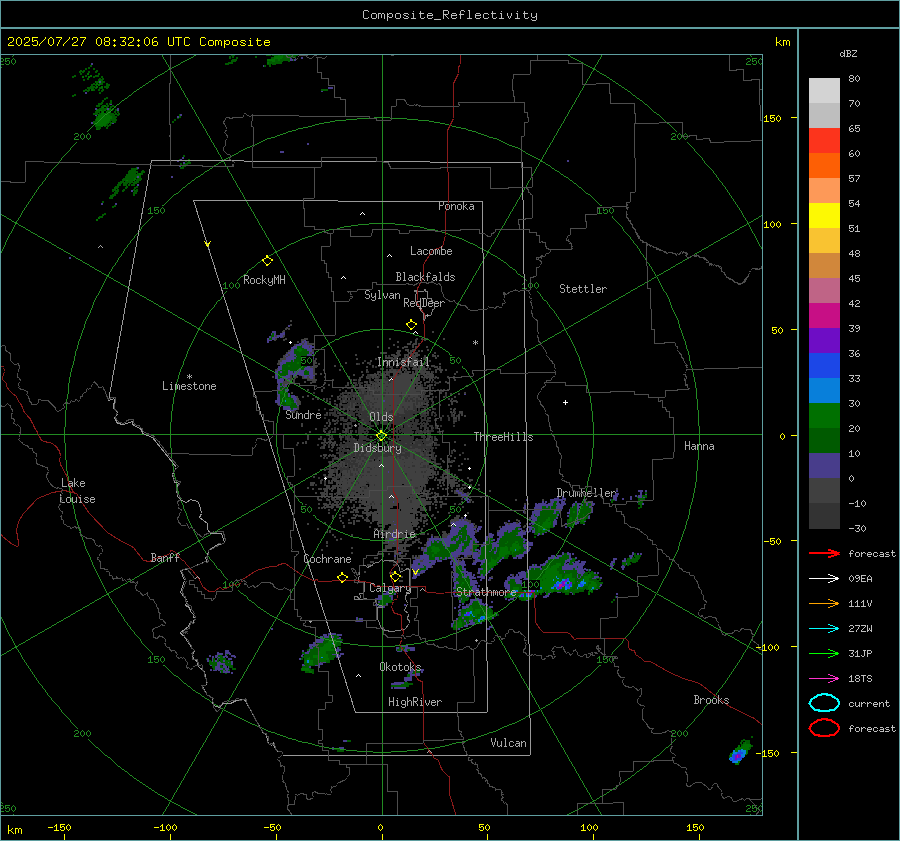Click the RedDeer city label
The image size is (900, 841).
(424, 303)
